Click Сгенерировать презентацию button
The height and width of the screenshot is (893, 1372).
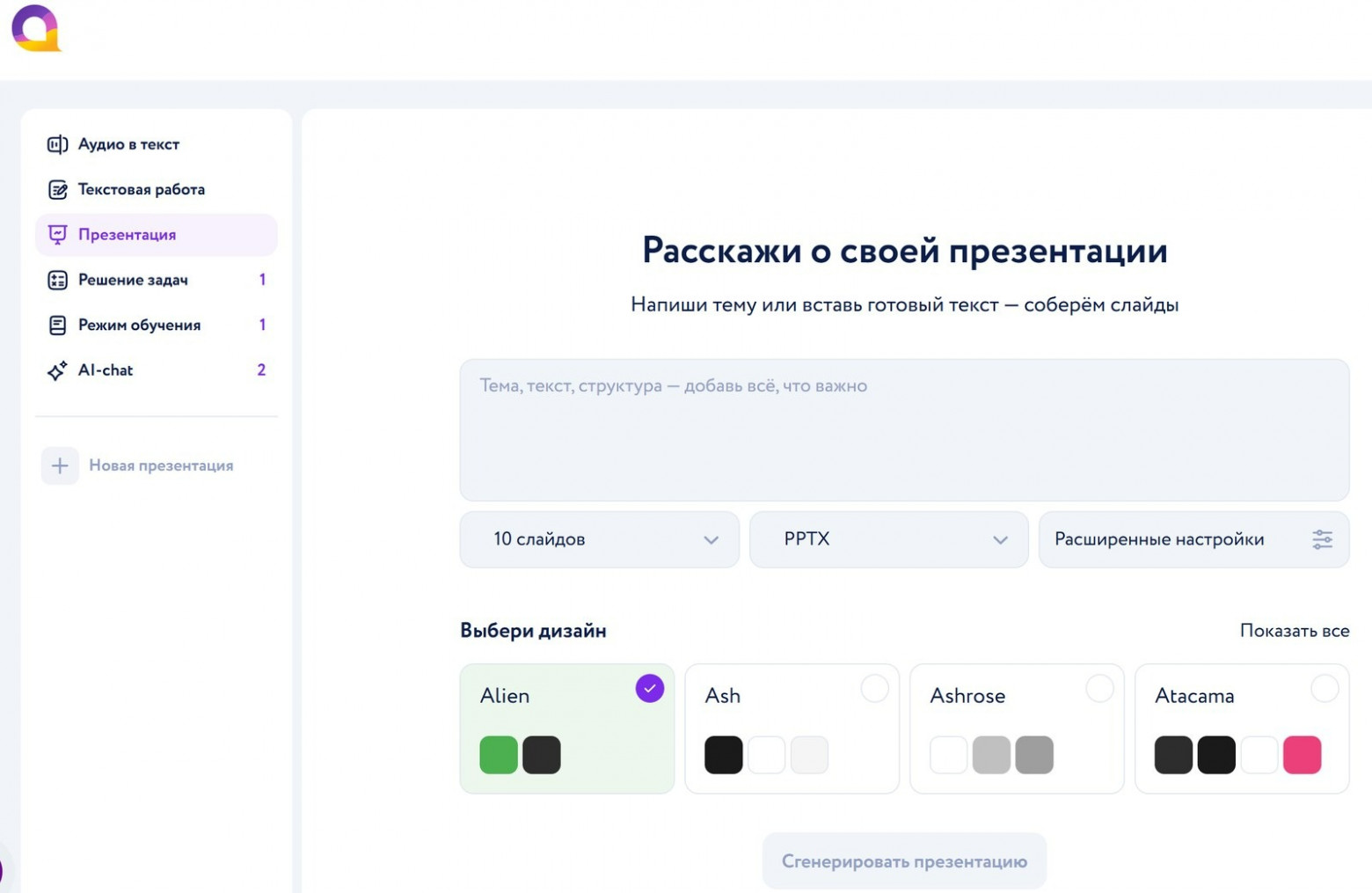coord(904,861)
